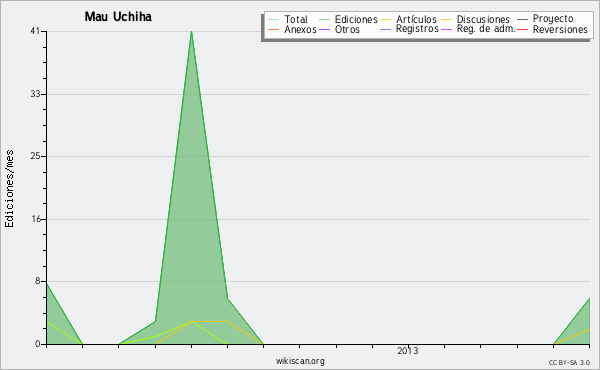Click the 25 y-axis value

pos(35,156)
